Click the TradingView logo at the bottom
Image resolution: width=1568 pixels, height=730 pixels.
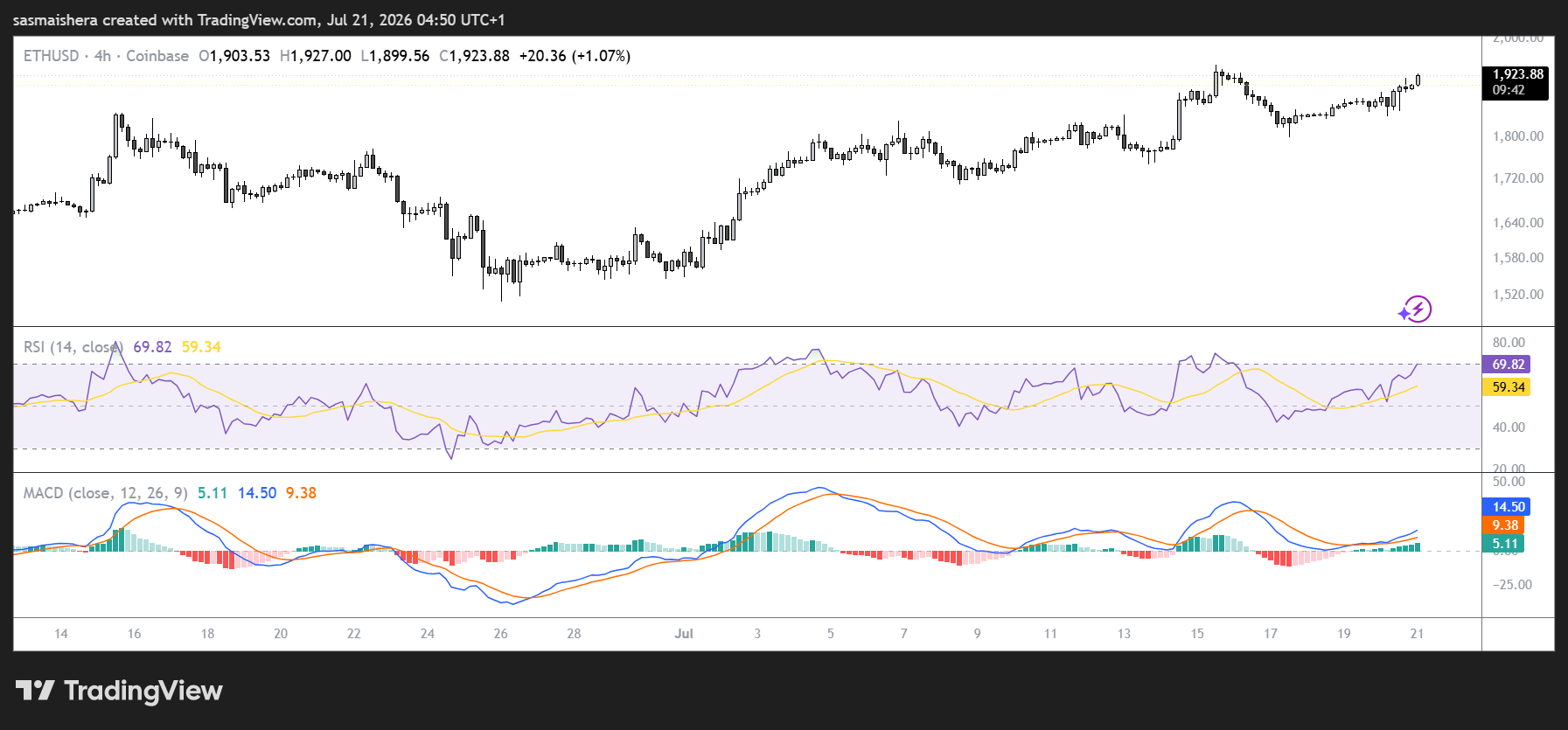(119, 691)
